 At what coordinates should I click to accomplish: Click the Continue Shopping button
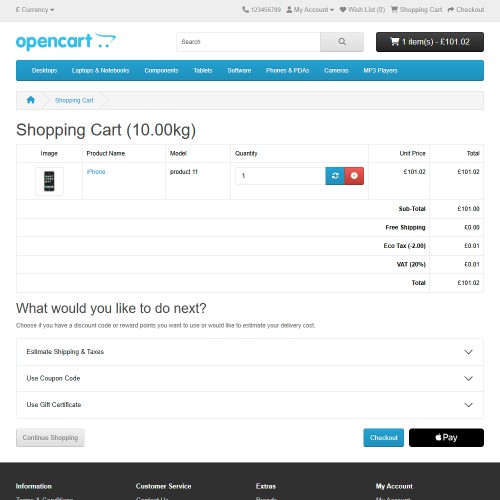(x=50, y=437)
